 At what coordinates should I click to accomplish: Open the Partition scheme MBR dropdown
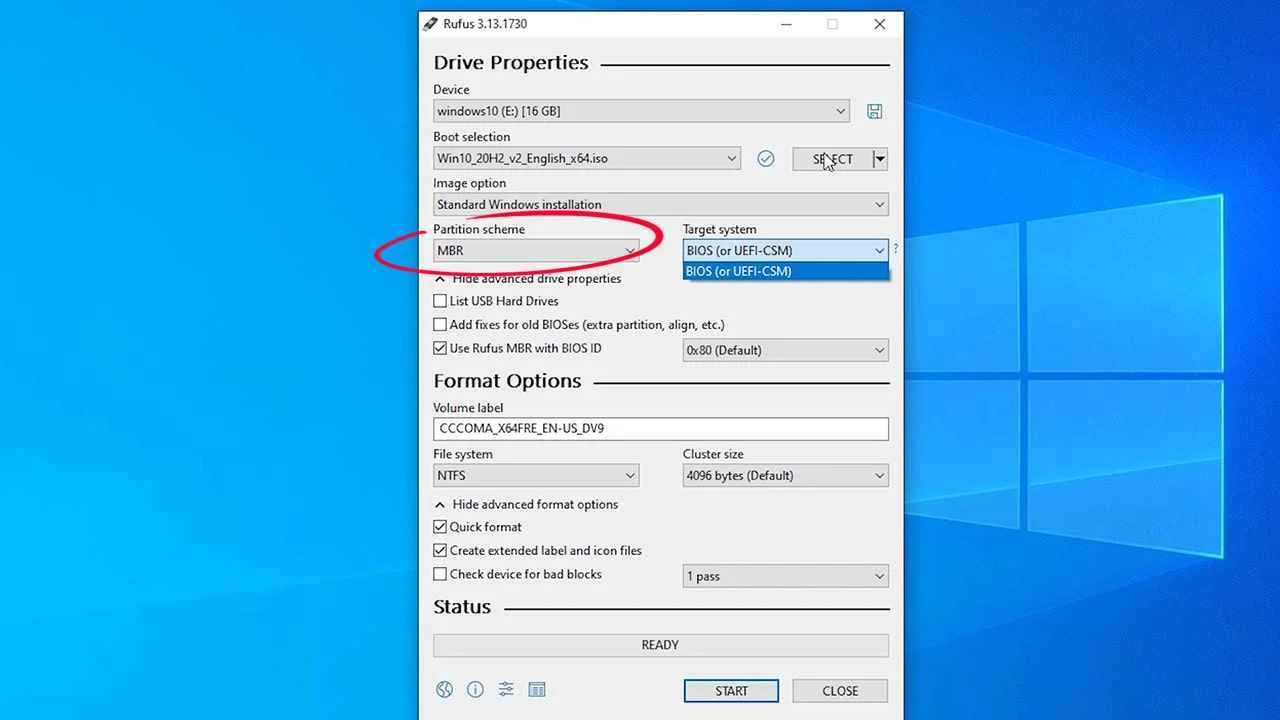[536, 251]
